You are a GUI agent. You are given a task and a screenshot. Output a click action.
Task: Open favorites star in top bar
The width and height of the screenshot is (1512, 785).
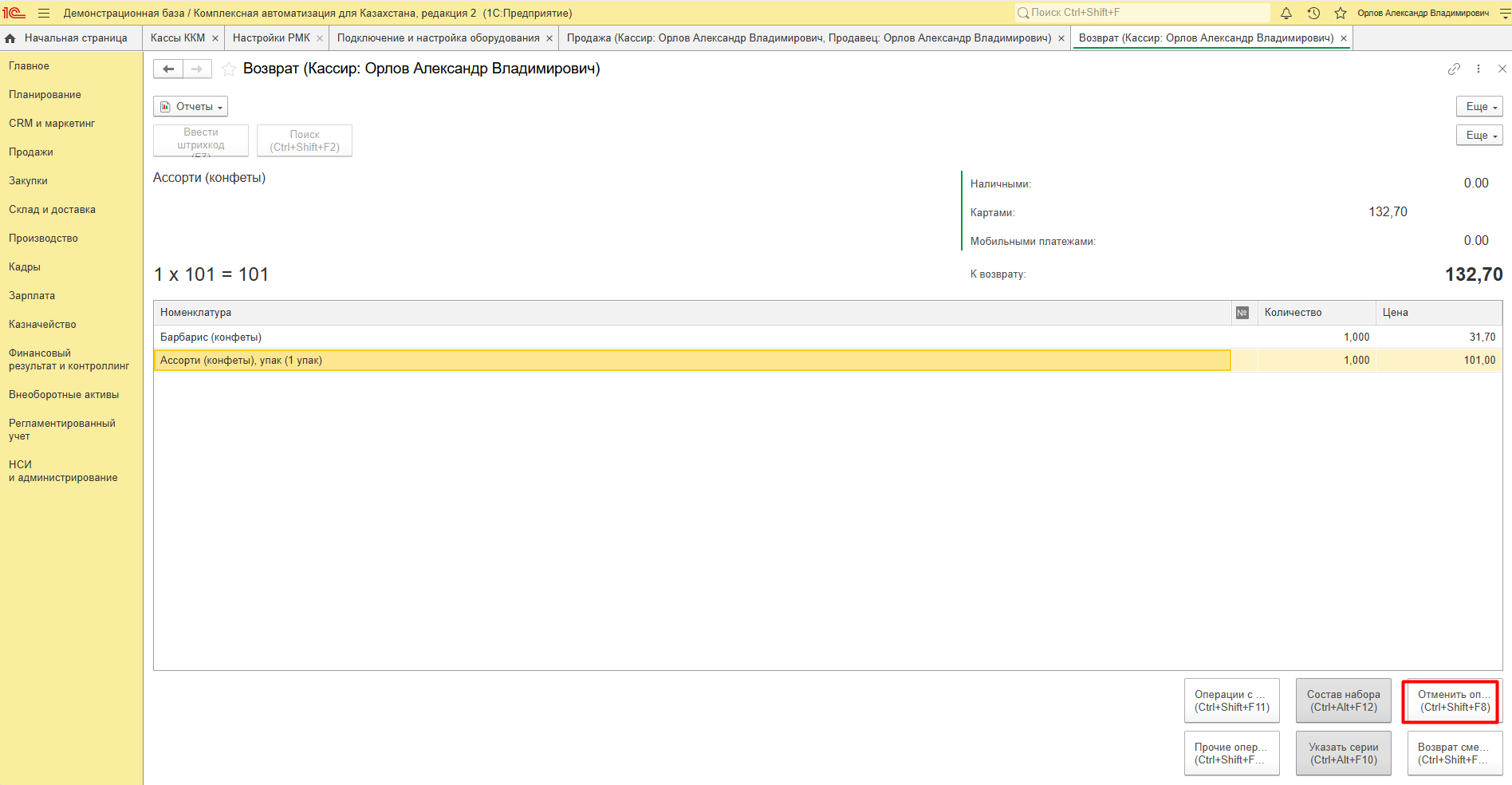(x=1341, y=13)
